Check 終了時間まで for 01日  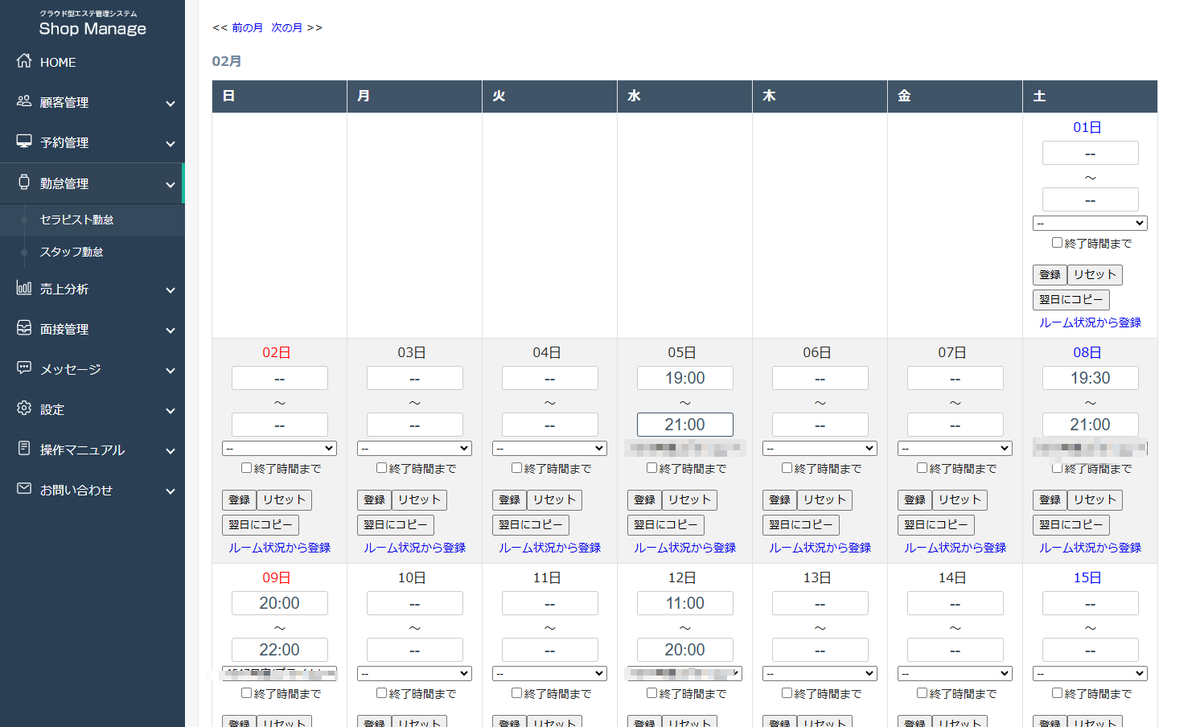point(1057,242)
